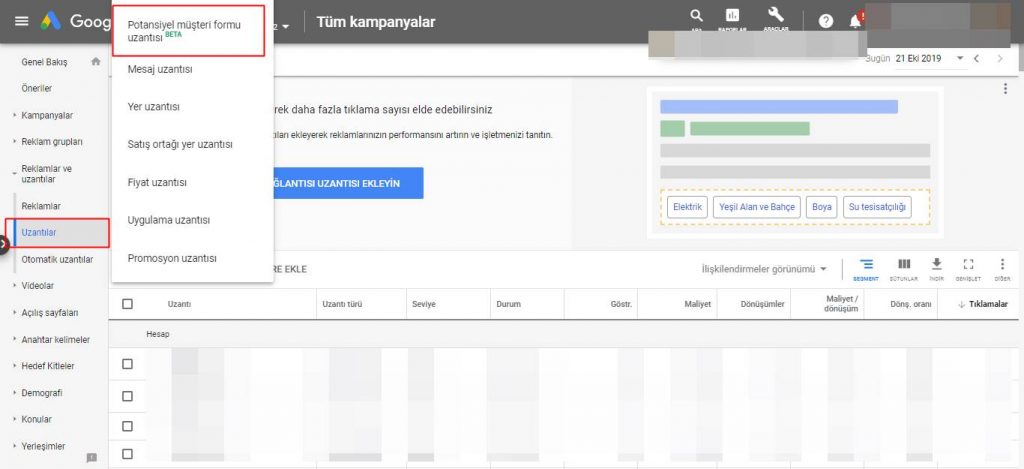
Task: Check the second table row checkbox
Action: point(127,395)
